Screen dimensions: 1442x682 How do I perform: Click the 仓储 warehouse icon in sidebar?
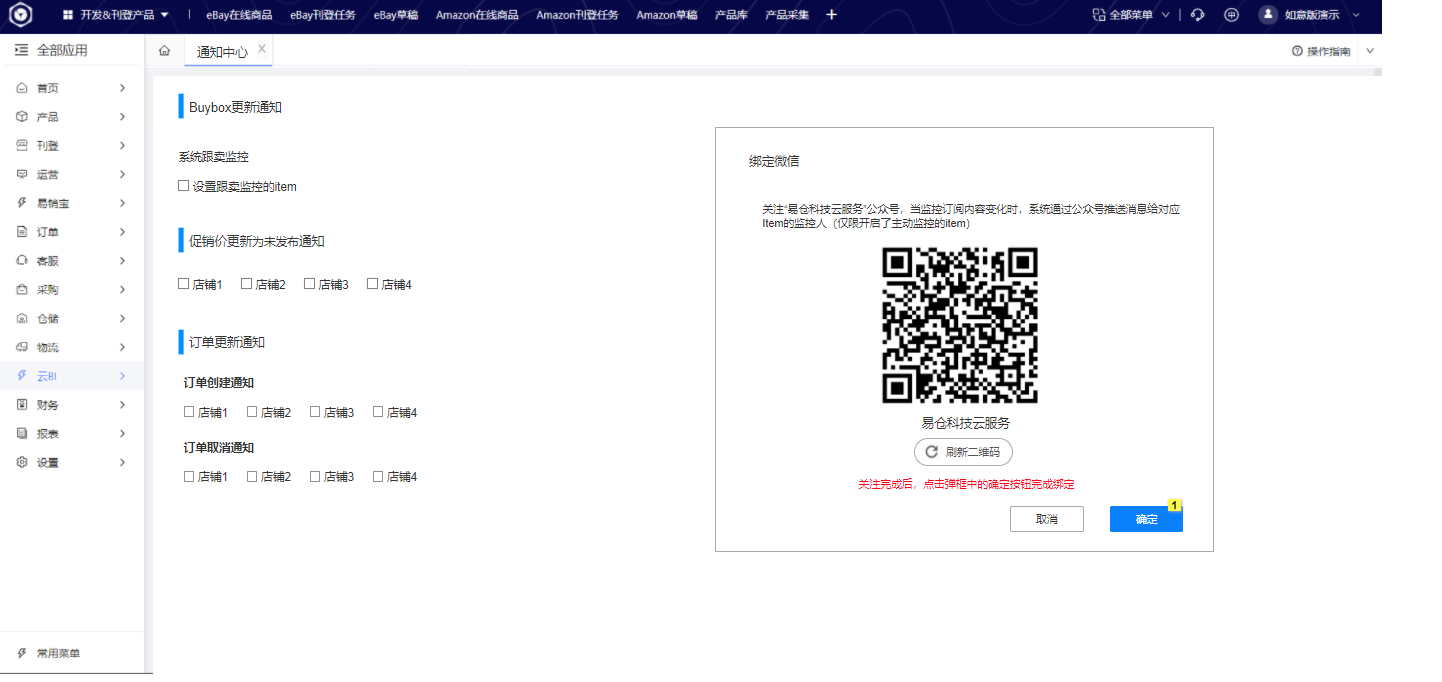(x=22, y=319)
